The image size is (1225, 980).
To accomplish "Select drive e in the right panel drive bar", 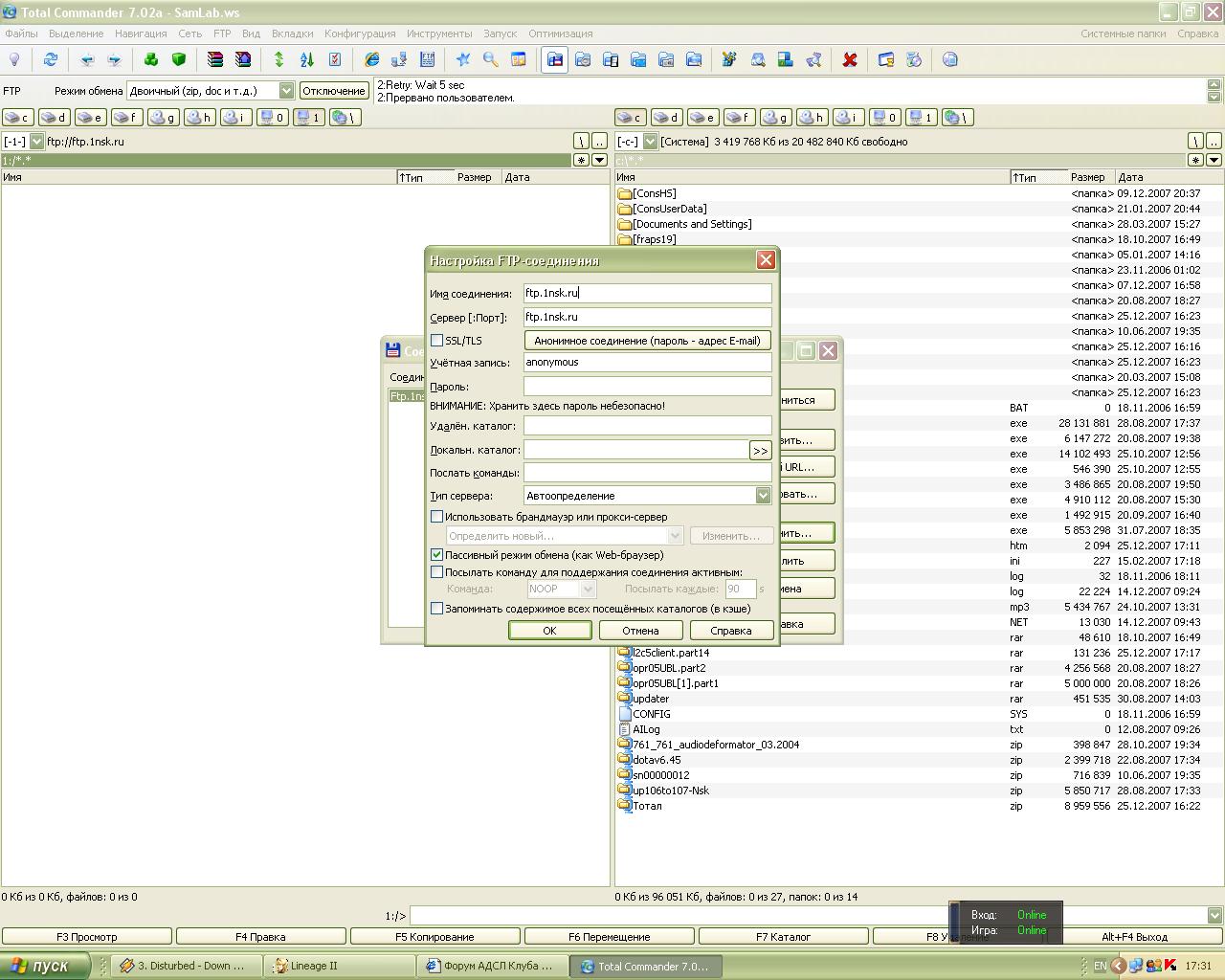I will 702,118.
